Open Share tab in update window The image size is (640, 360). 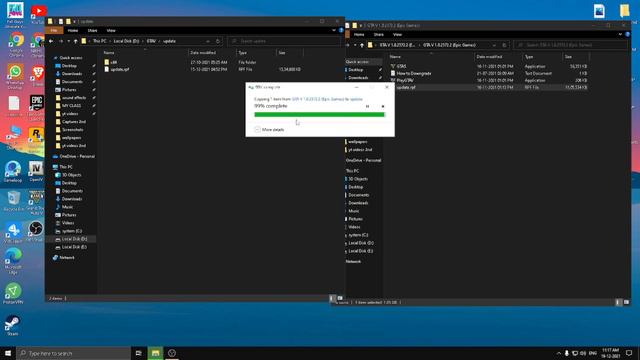tap(92, 31)
